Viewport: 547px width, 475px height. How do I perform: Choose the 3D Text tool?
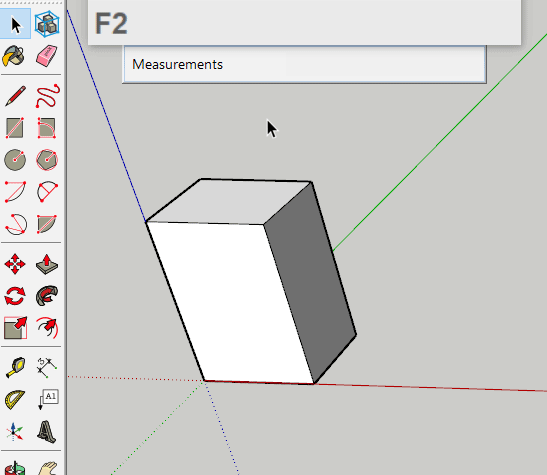[x=47, y=432]
